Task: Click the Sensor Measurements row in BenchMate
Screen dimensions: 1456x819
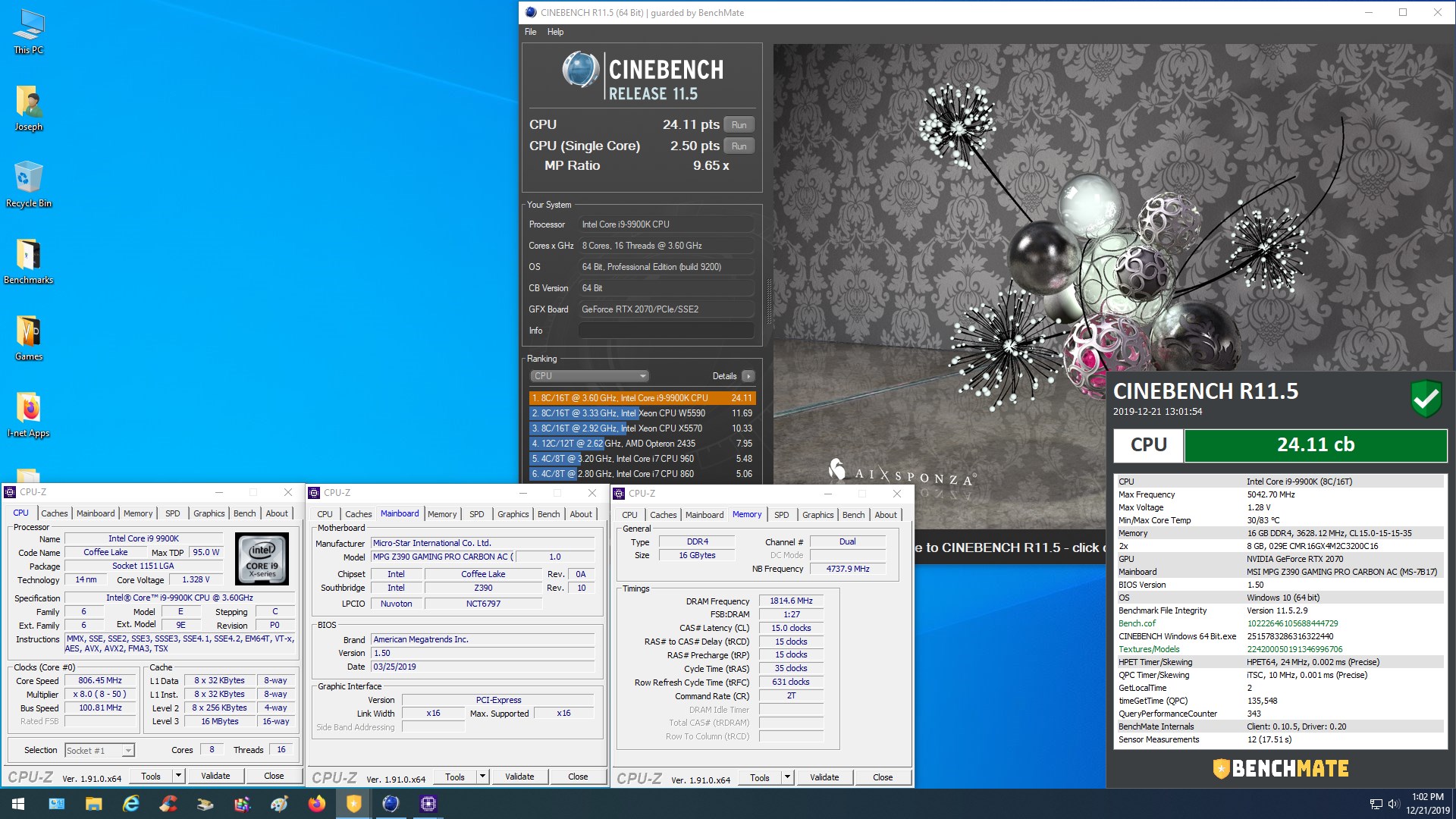Action: [x=1280, y=739]
